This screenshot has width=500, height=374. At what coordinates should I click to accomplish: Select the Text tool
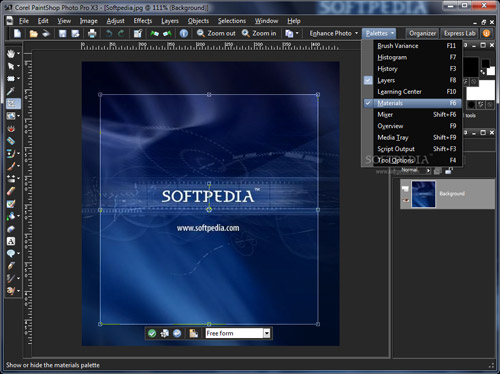click(11, 241)
